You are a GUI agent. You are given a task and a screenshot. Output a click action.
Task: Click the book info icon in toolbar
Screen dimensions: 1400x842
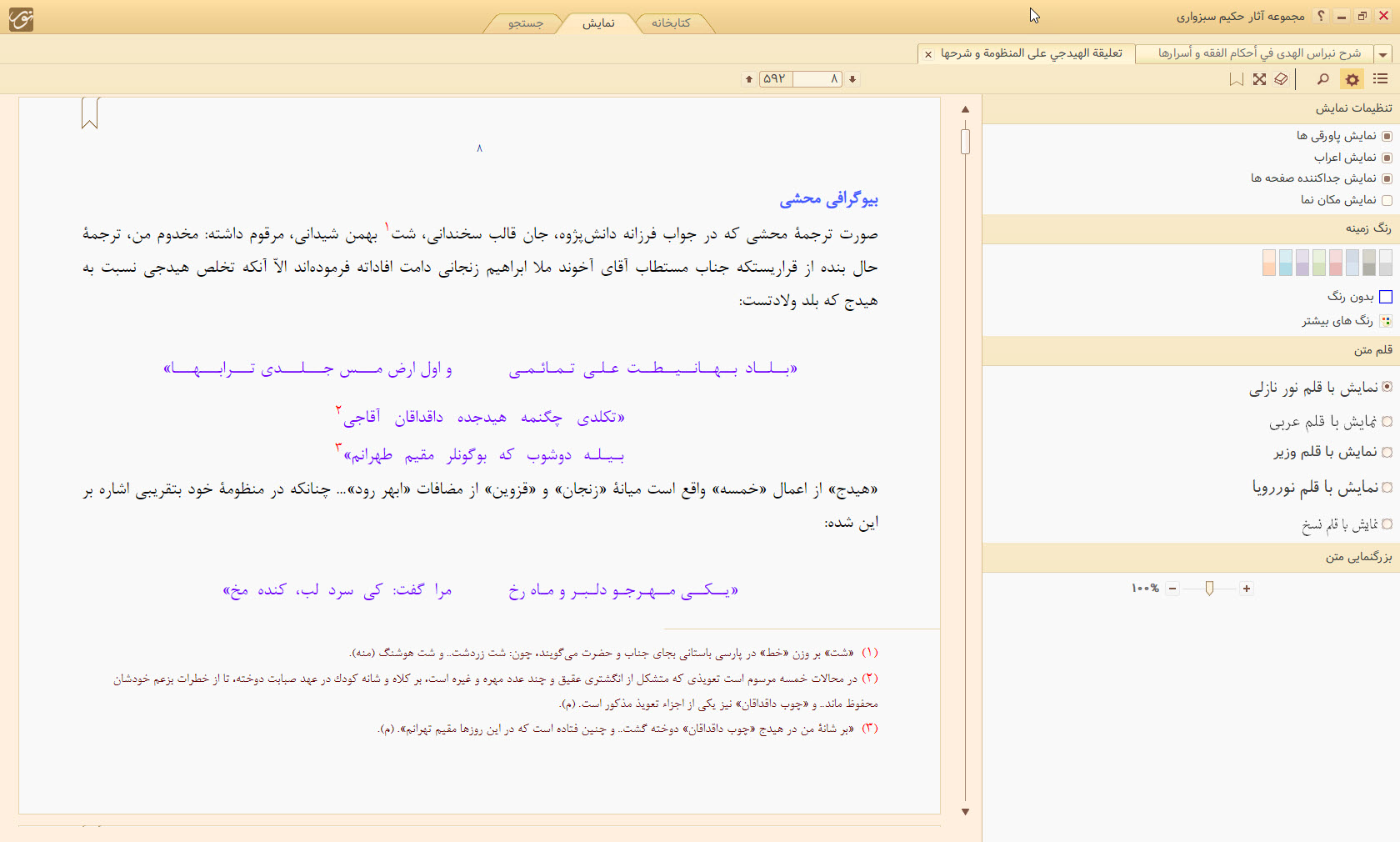click(1282, 79)
